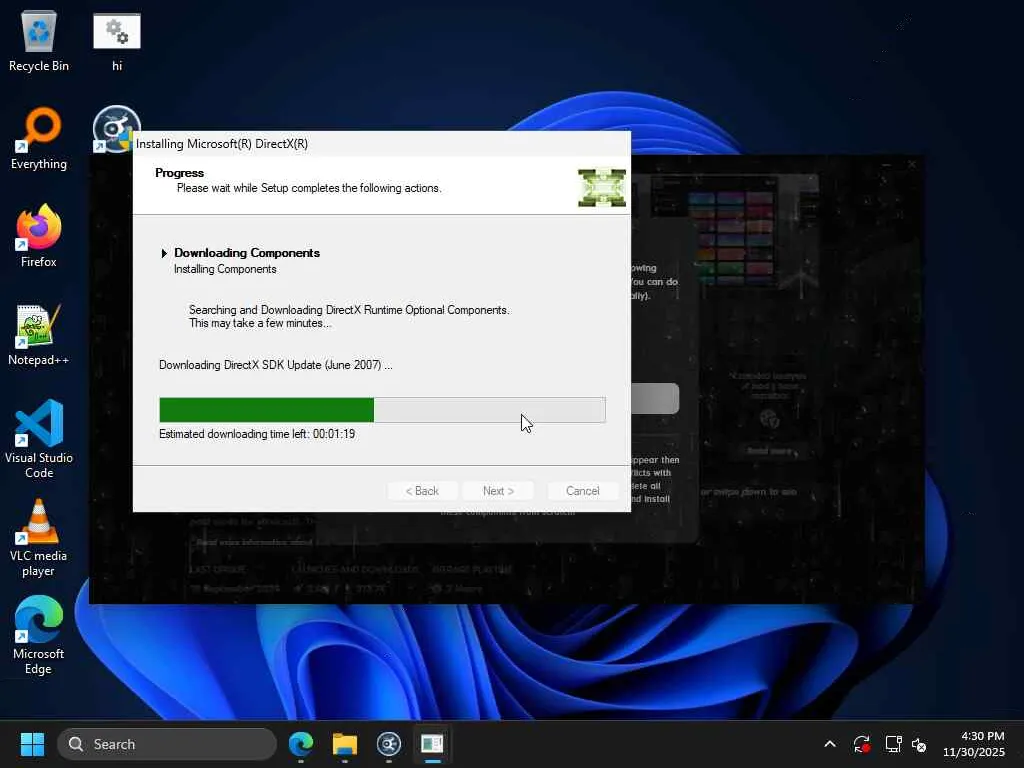Click the muted volume tray icon
Viewport: 1024px width, 768px height.
[x=919, y=744]
